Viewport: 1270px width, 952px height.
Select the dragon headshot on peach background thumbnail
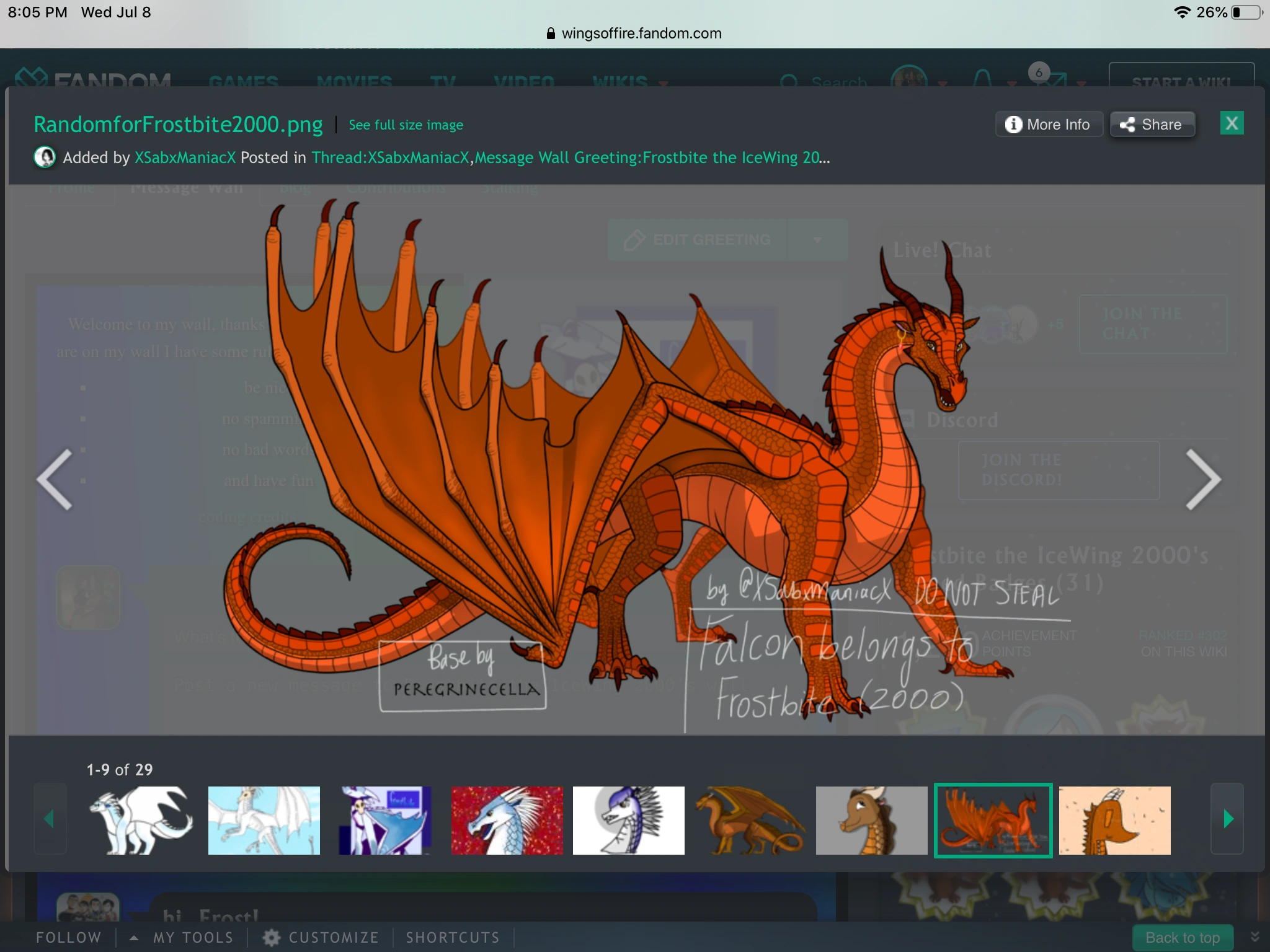pyautogui.click(x=1114, y=820)
